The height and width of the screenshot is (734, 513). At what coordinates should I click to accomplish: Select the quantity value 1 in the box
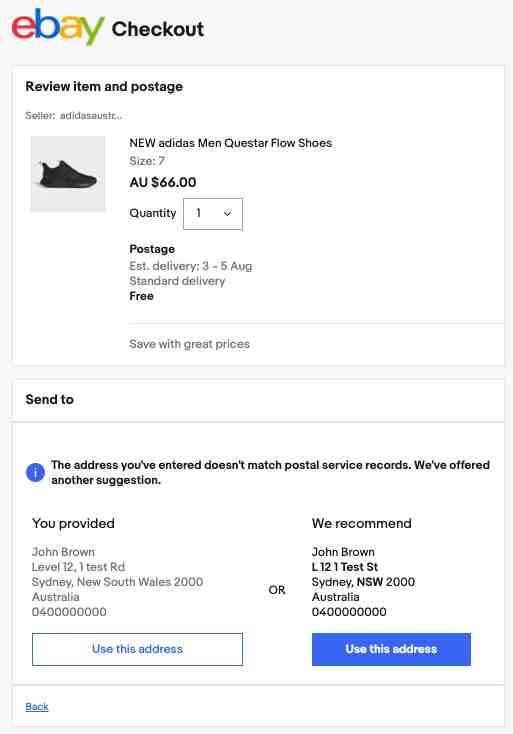(x=198, y=213)
